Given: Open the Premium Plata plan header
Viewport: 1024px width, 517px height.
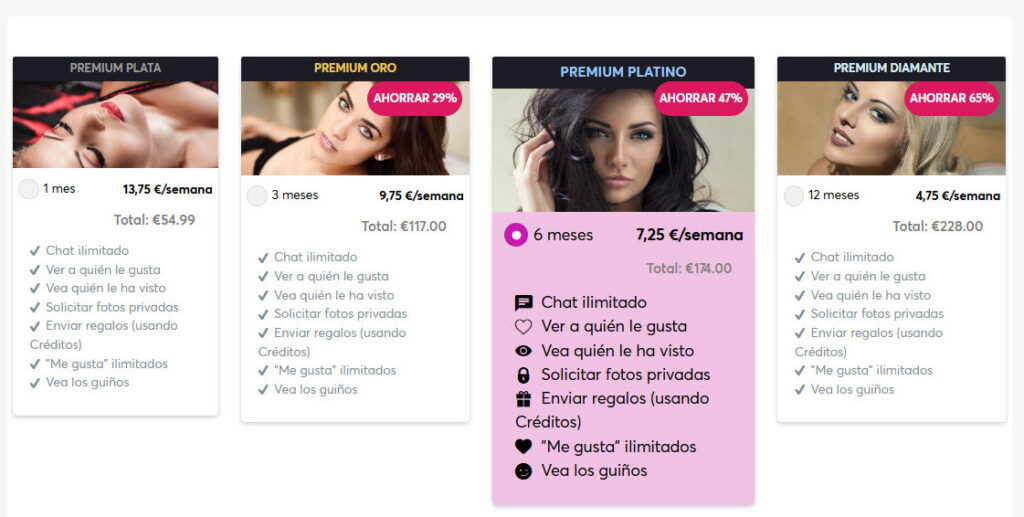Looking at the screenshot, I should [116, 68].
